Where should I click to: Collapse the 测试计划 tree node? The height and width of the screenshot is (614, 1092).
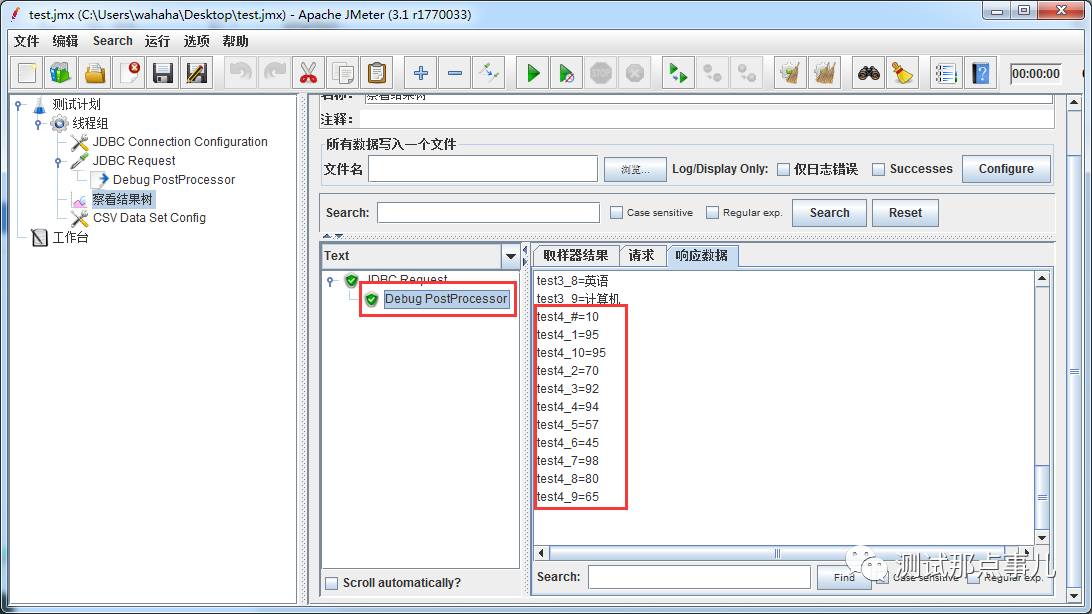19,105
